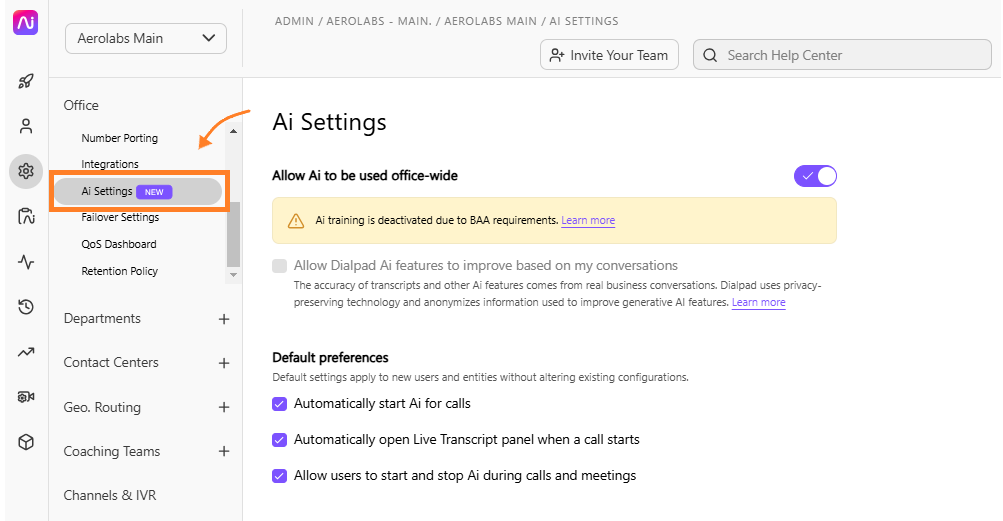Select Ai Settings menu item
Image resolution: width=1003 pixels, height=521 pixels.
(x=138, y=191)
